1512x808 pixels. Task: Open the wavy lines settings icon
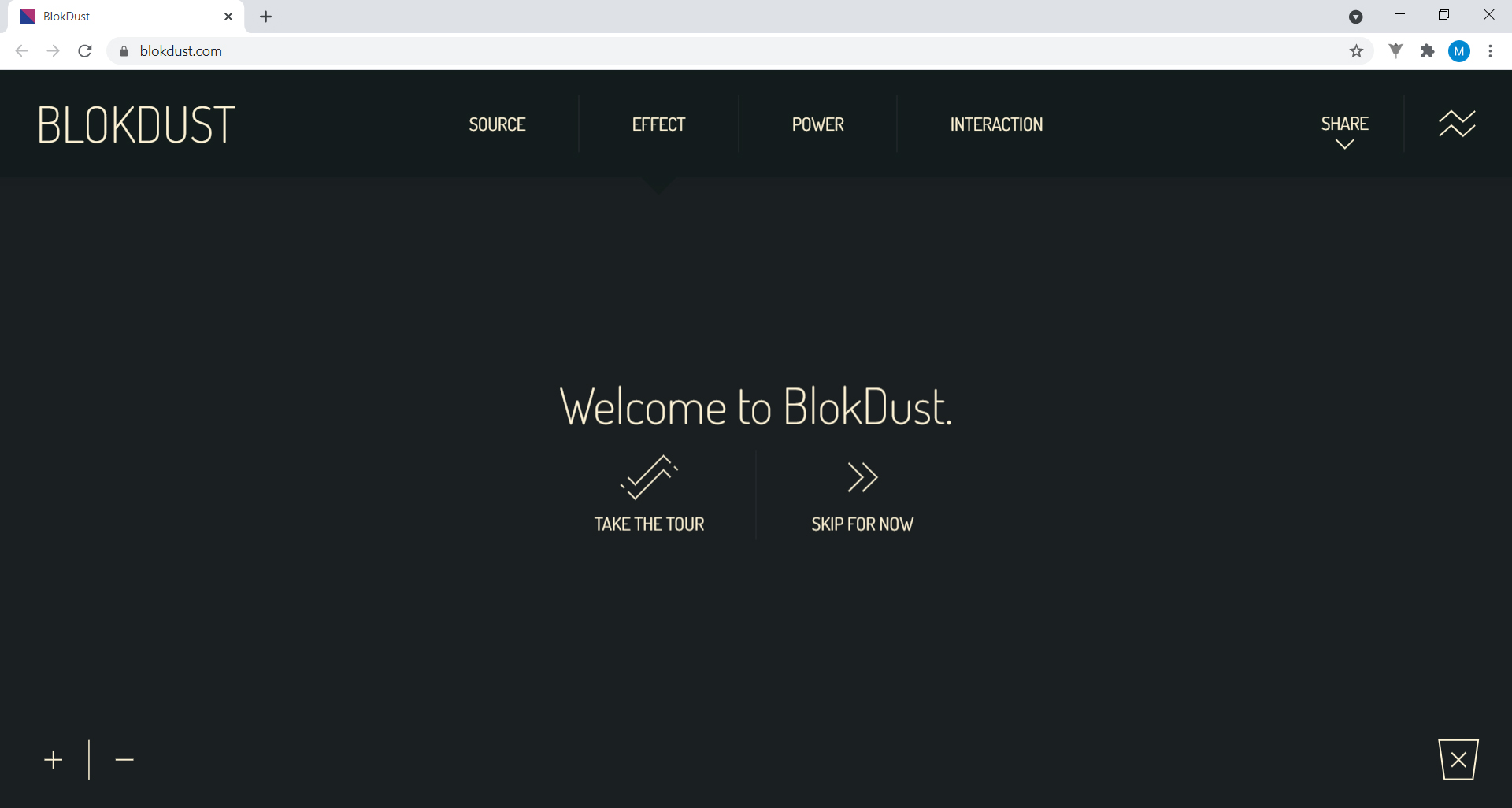pyautogui.click(x=1457, y=124)
